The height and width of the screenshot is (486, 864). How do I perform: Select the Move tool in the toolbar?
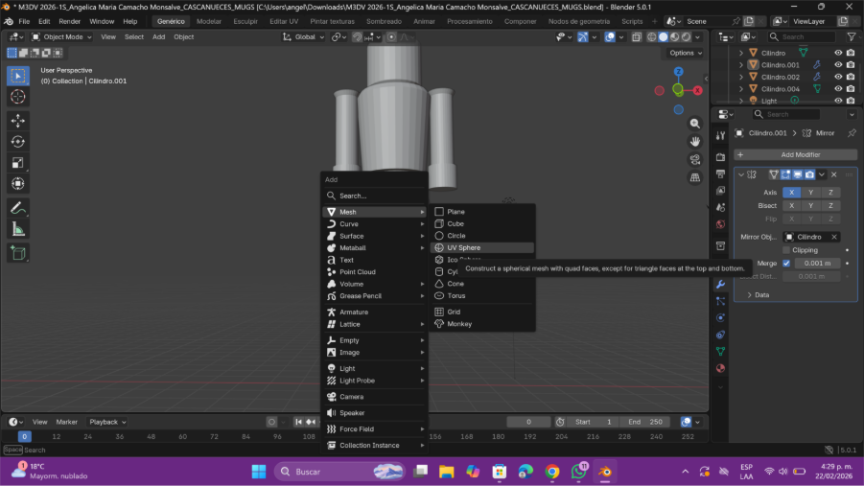click(x=18, y=120)
